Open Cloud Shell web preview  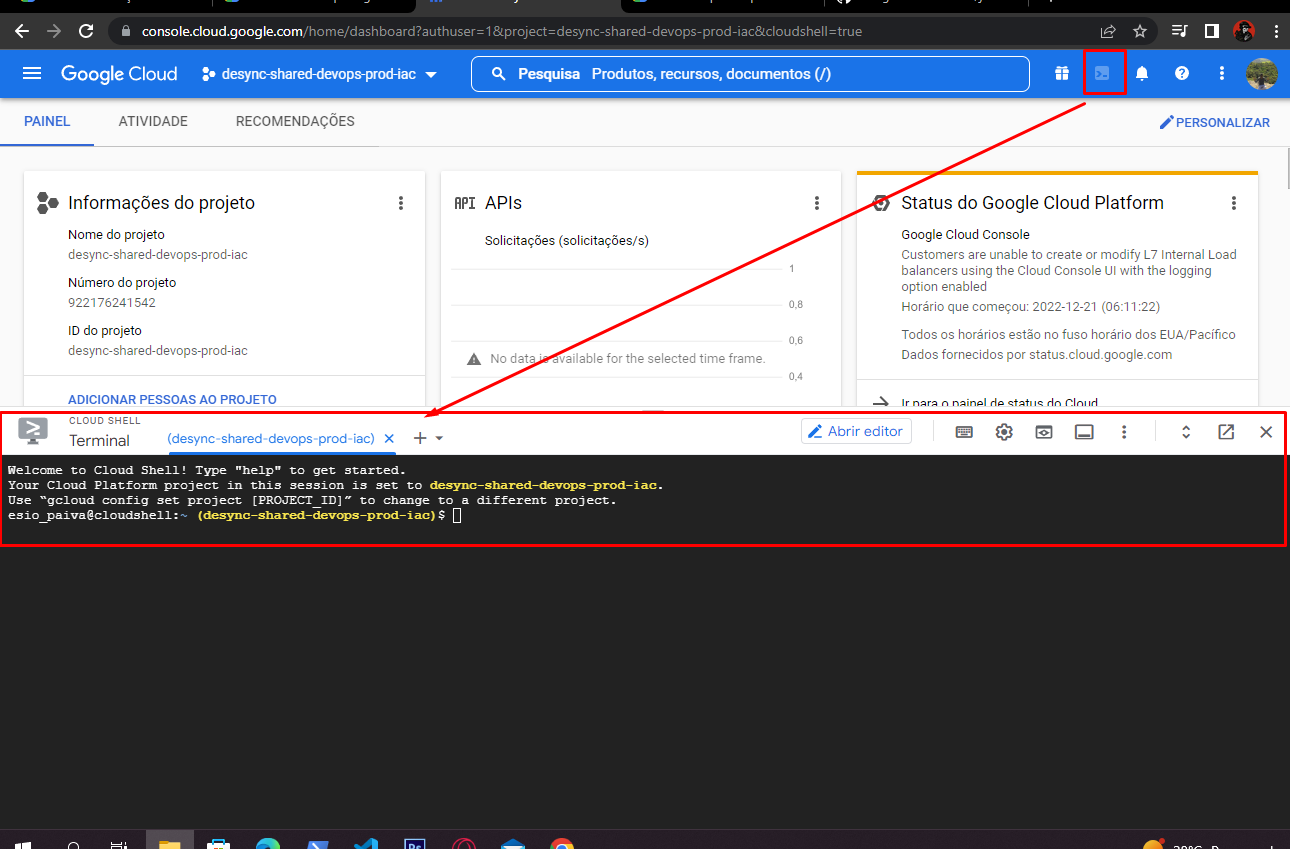click(1043, 432)
